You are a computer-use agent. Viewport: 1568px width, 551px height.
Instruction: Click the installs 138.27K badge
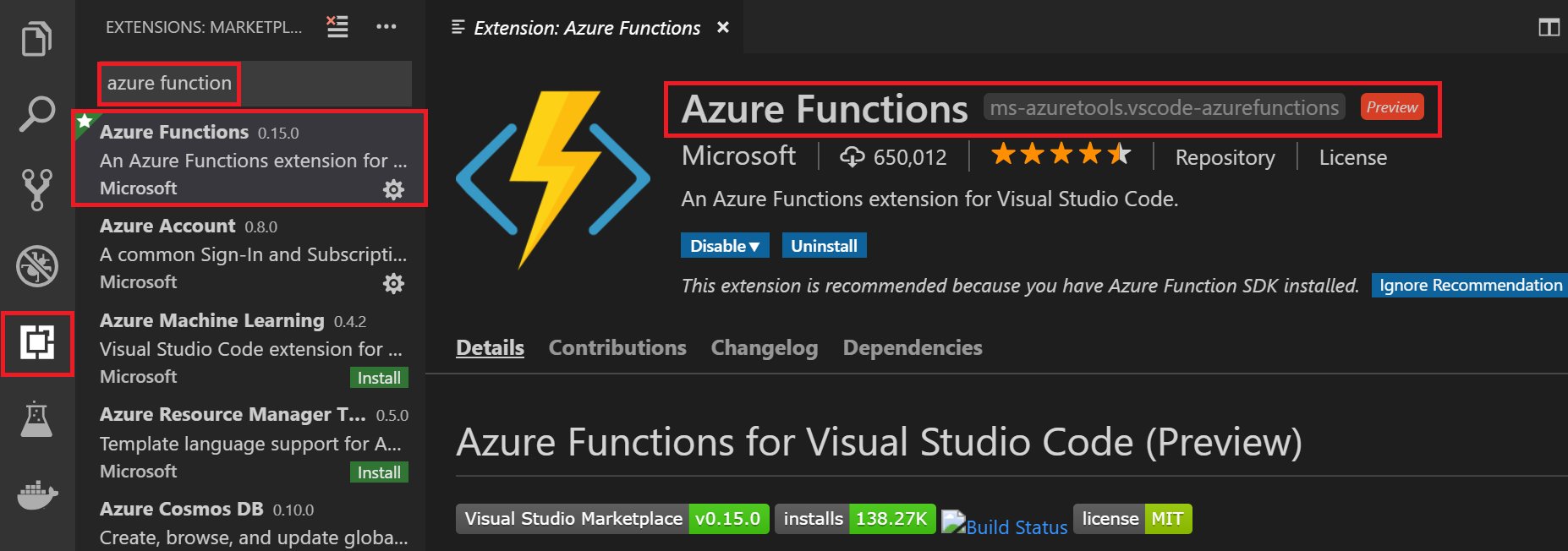(x=855, y=519)
